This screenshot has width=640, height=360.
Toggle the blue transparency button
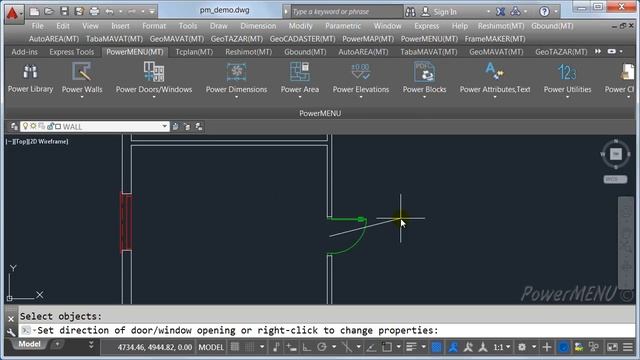click(x=436, y=347)
